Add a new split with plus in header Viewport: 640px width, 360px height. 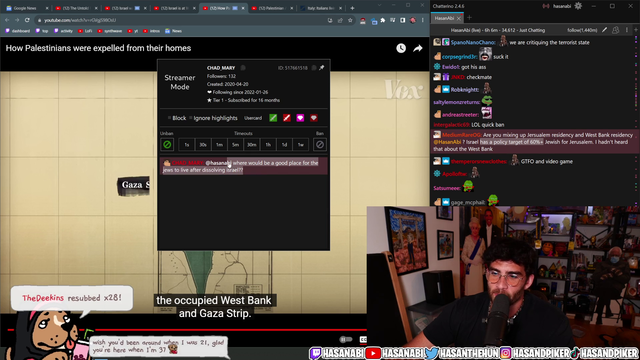click(x=636, y=30)
